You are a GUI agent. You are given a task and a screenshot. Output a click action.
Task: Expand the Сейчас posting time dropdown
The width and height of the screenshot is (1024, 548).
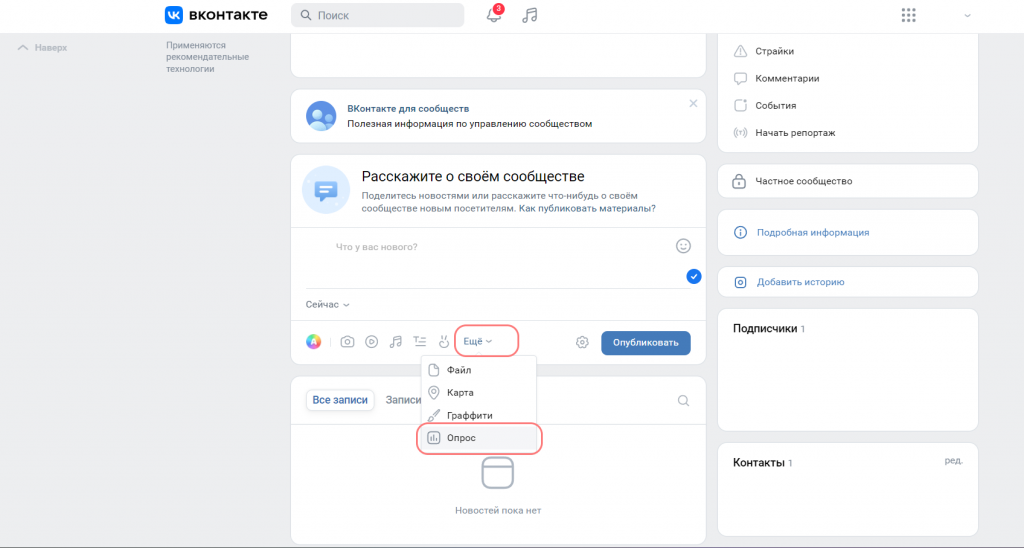click(x=327, y=304)
